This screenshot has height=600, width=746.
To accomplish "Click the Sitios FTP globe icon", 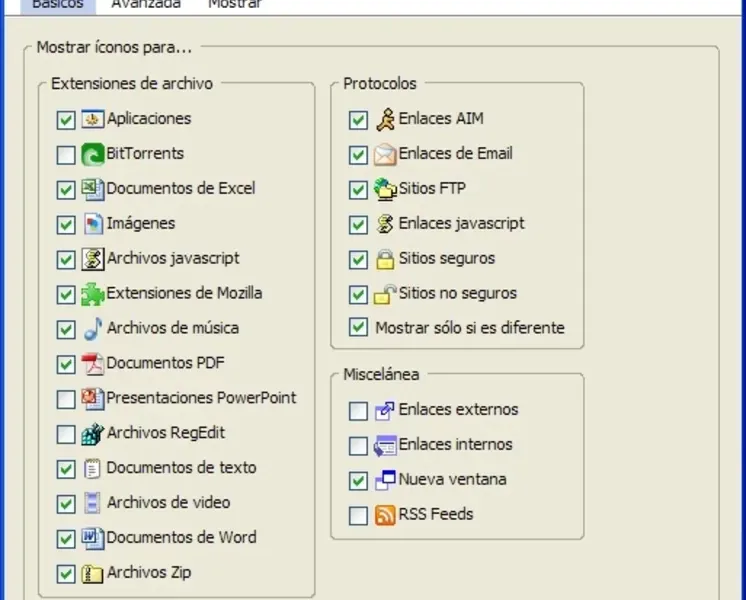I will [x=385, y=189].
